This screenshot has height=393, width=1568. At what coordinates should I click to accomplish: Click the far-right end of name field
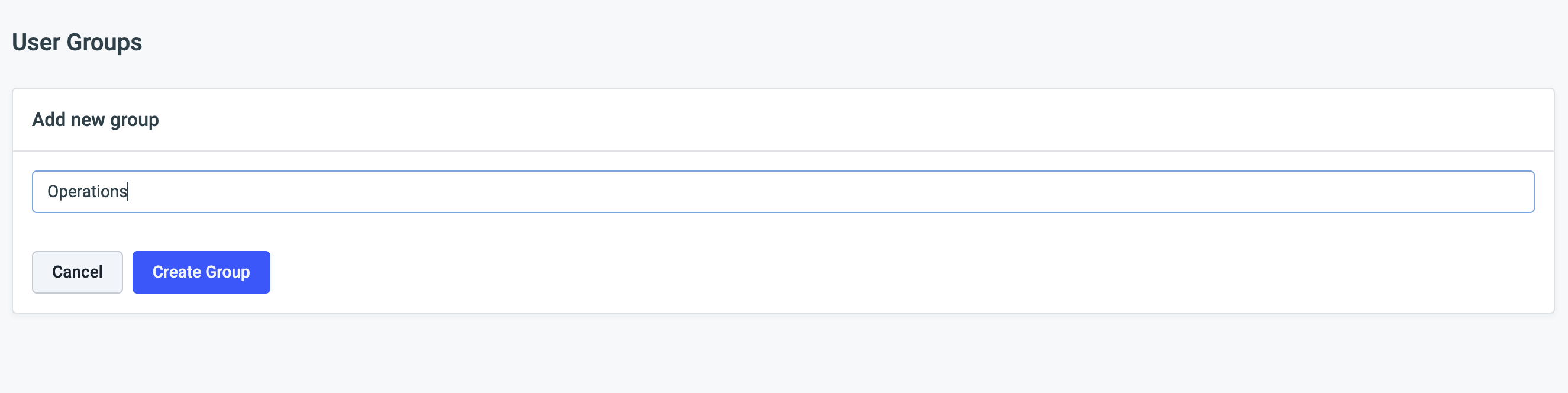click(x=1522, y=192)
